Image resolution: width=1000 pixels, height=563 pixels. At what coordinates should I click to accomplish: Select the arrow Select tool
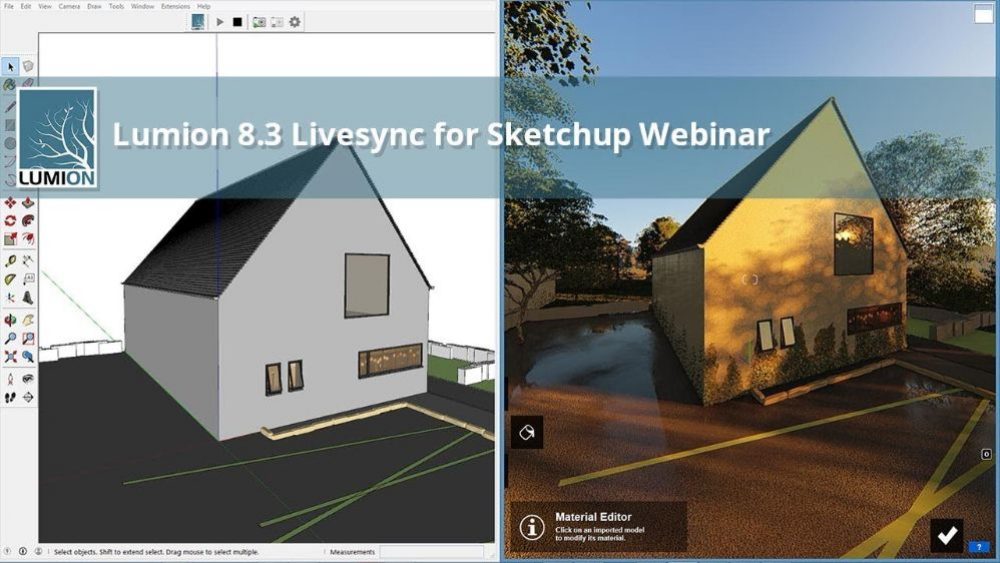pos(10,66)
